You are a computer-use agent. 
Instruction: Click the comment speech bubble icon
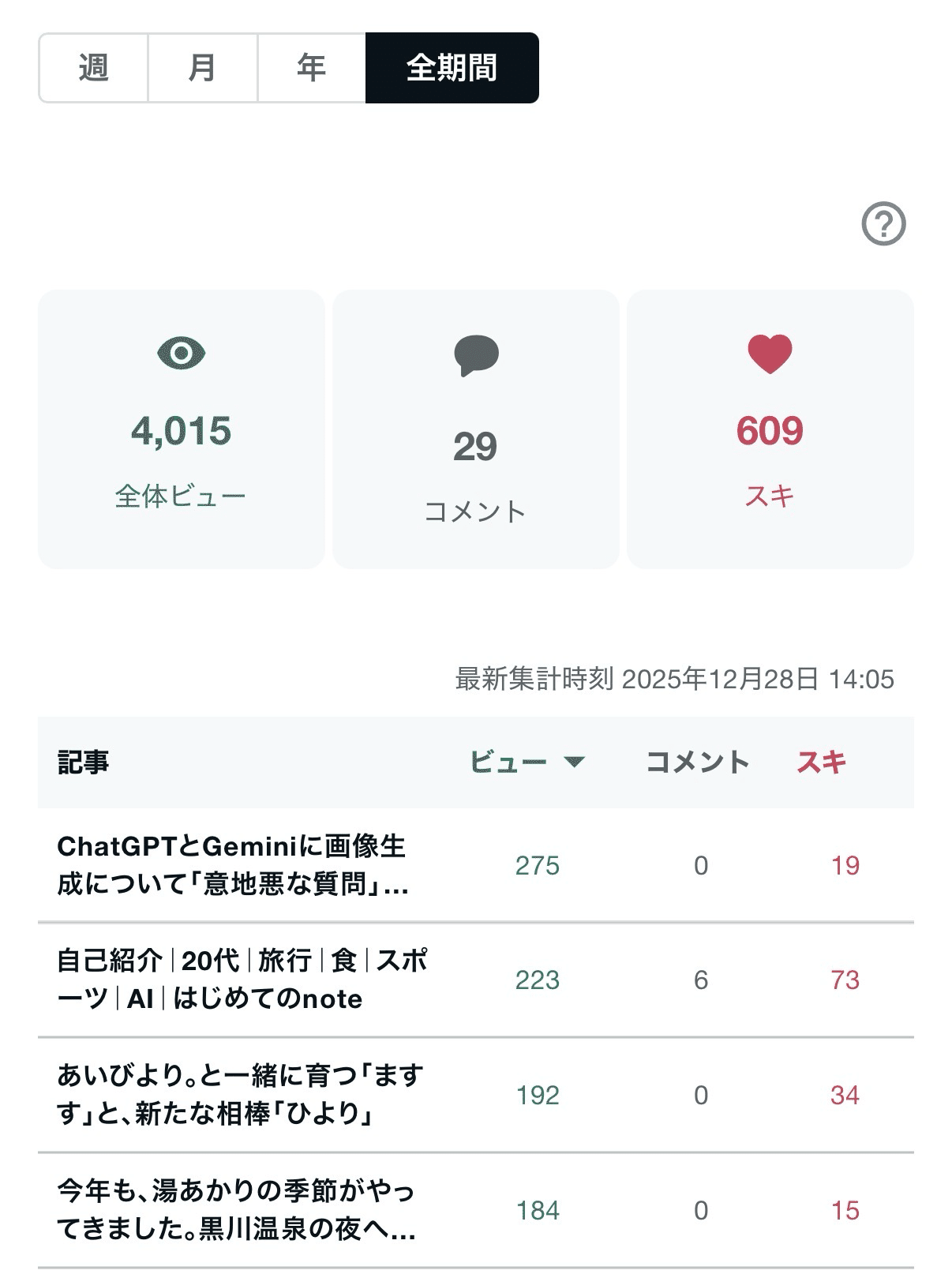click(476, 355)
